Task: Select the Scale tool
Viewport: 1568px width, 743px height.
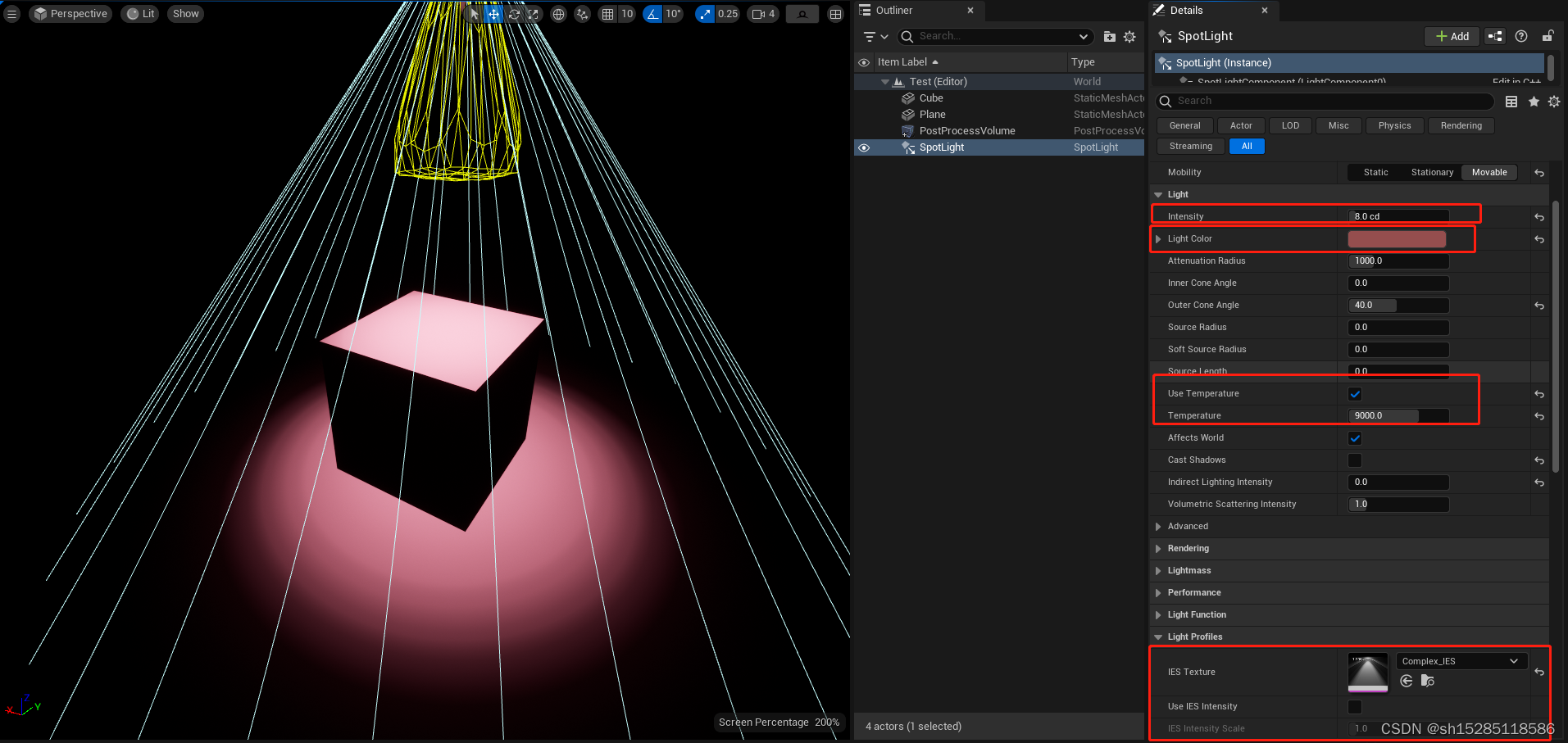Action: 533,13
